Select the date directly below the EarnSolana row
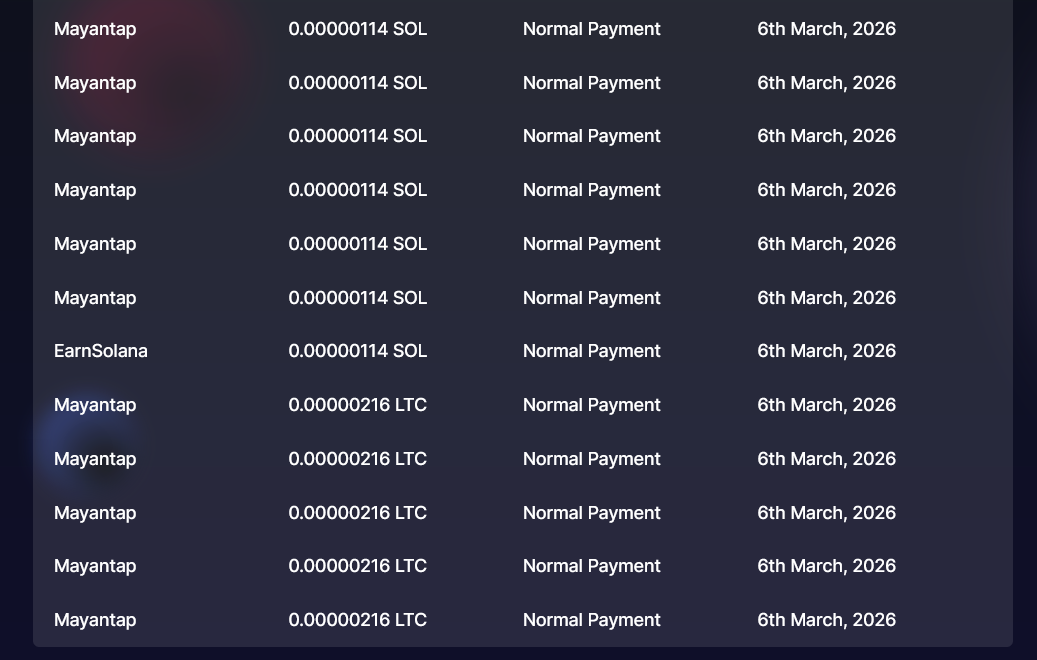 (x=827, y=405)
